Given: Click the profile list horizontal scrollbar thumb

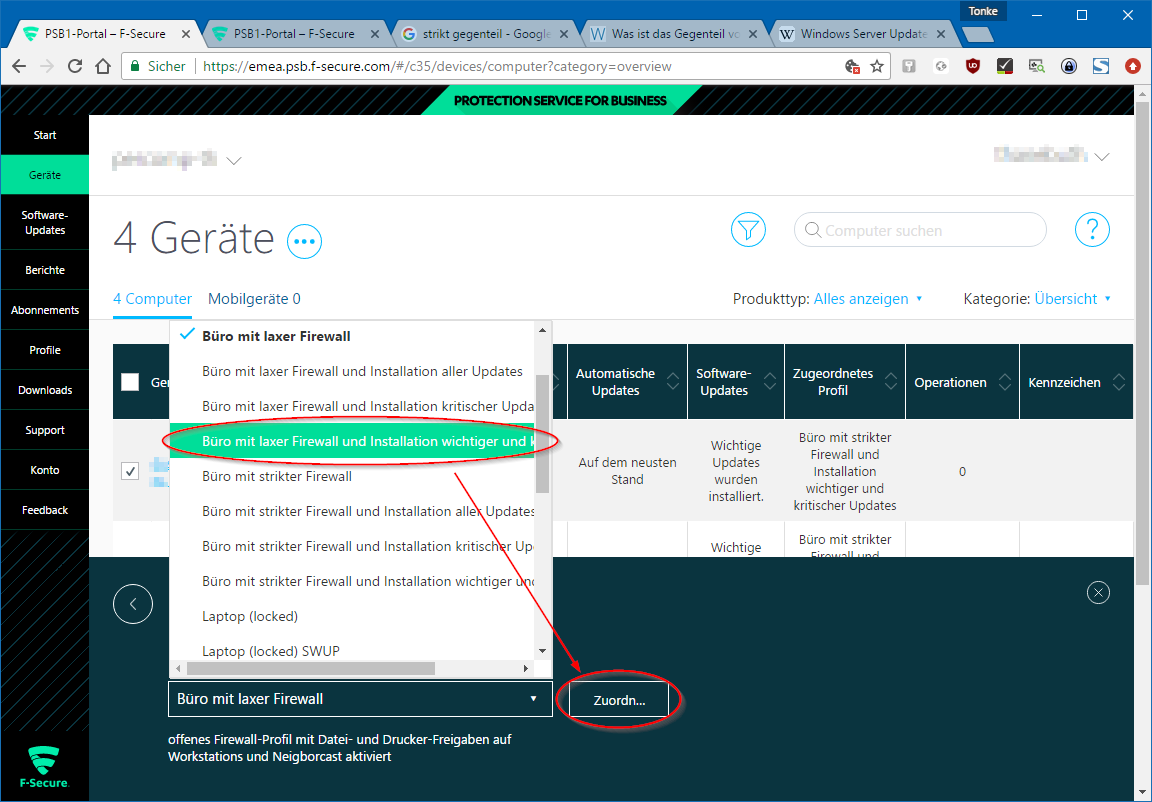Looking at the screenshot, I should tap(311, 668).
